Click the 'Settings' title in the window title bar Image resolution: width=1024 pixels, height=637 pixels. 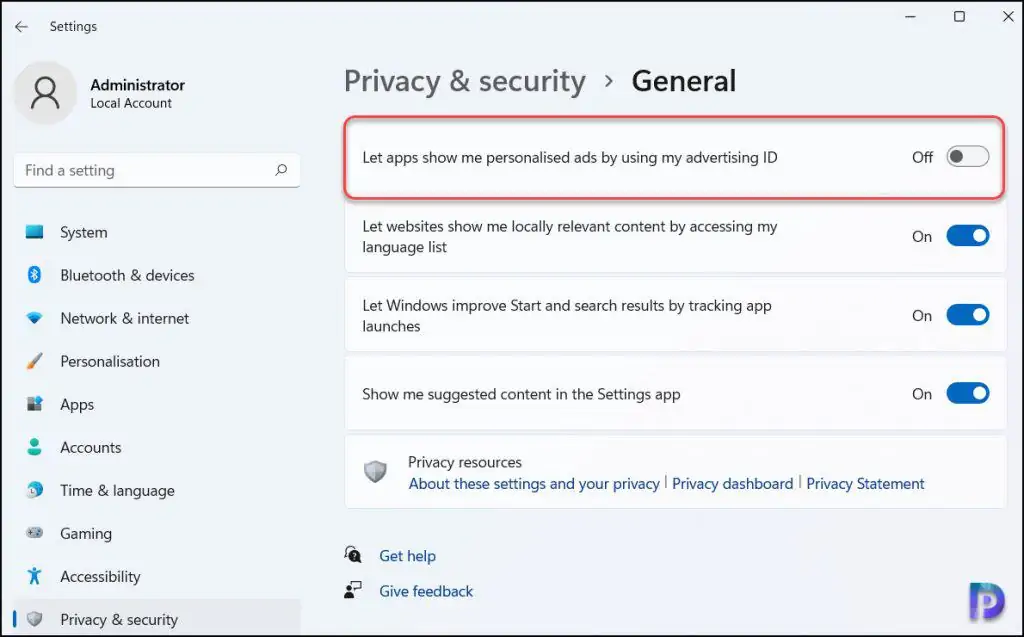click(x=73, y=27)
